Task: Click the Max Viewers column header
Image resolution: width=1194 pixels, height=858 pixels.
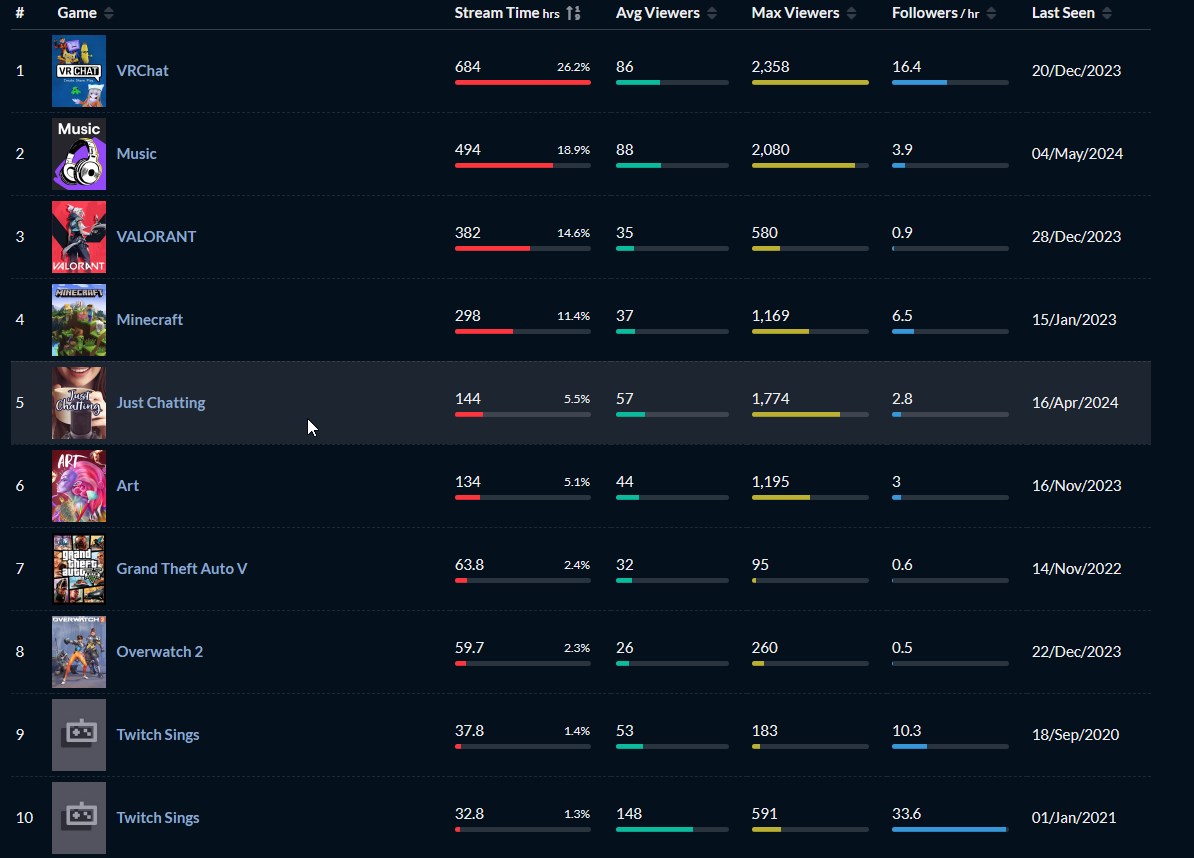Action: pos(795,13)
